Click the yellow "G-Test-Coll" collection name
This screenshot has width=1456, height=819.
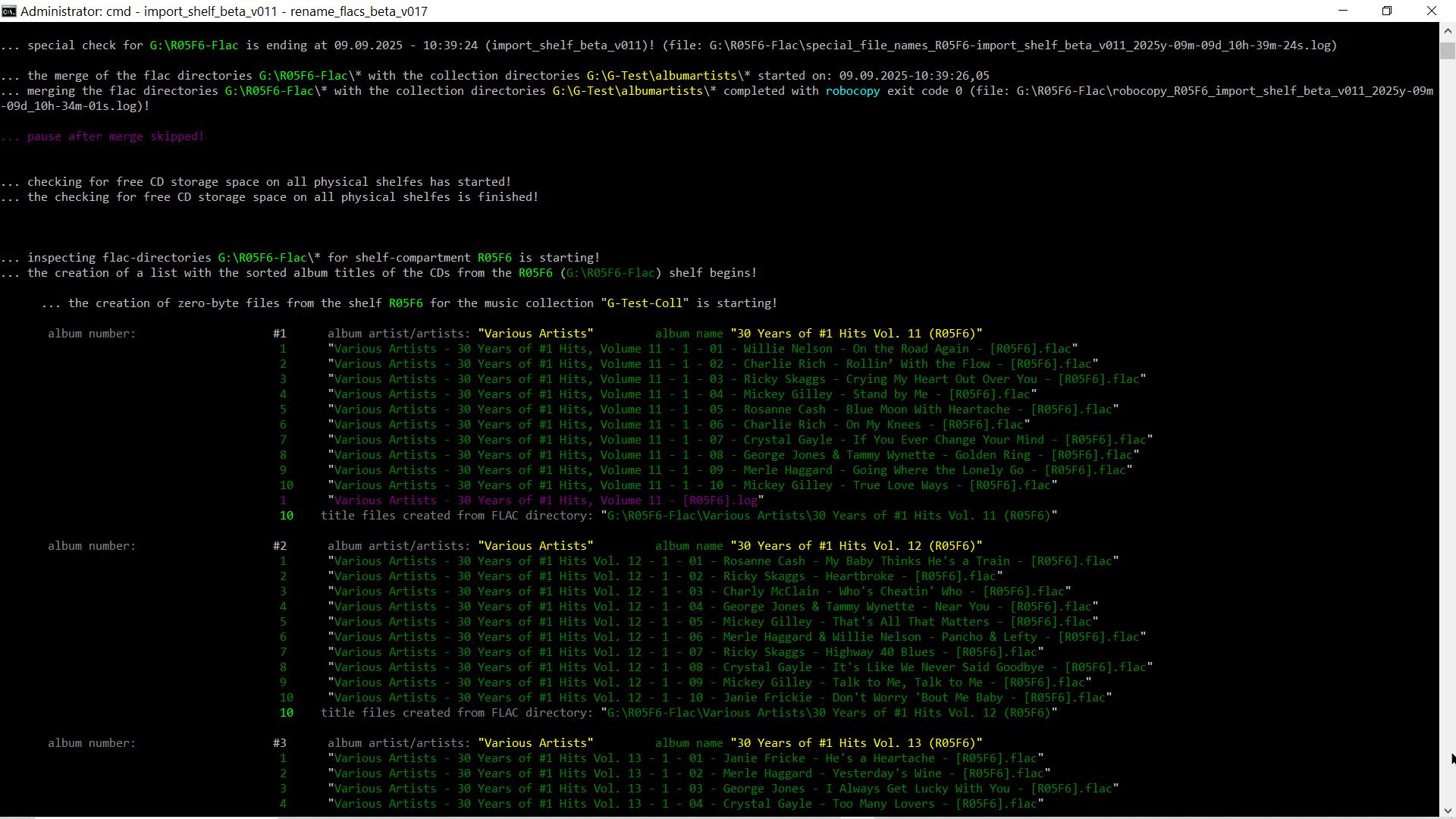click(645, 303)
